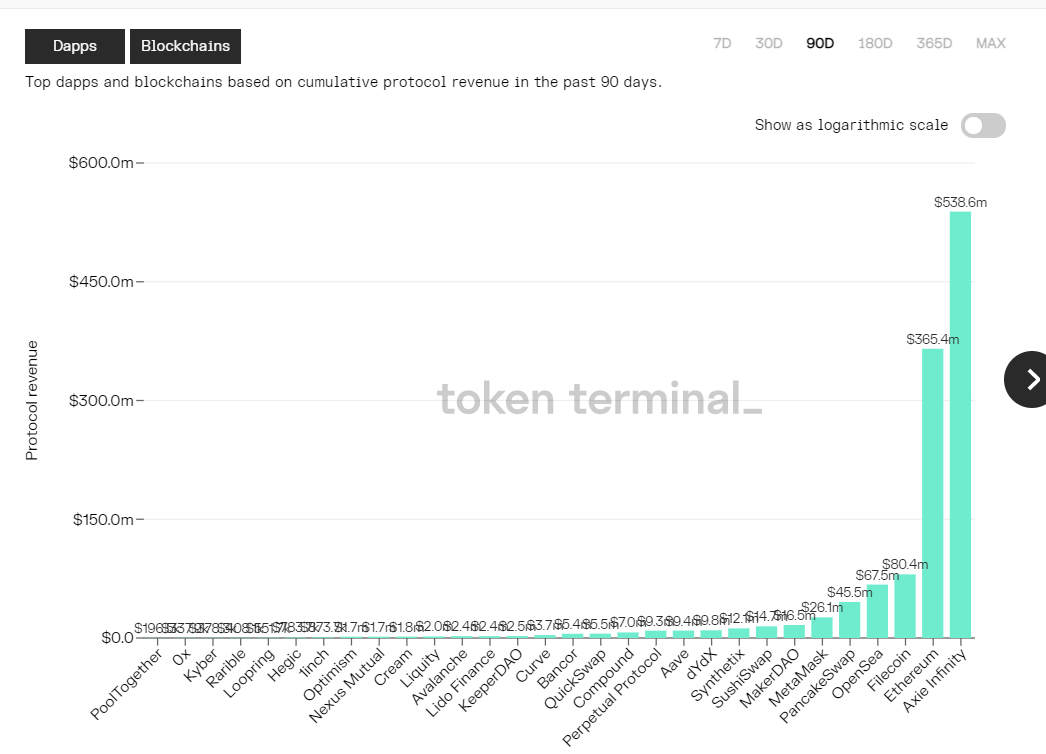The image size is (1046, 754).
Task: Click the Ethereum axis label
Action: [x=912, y=675]
